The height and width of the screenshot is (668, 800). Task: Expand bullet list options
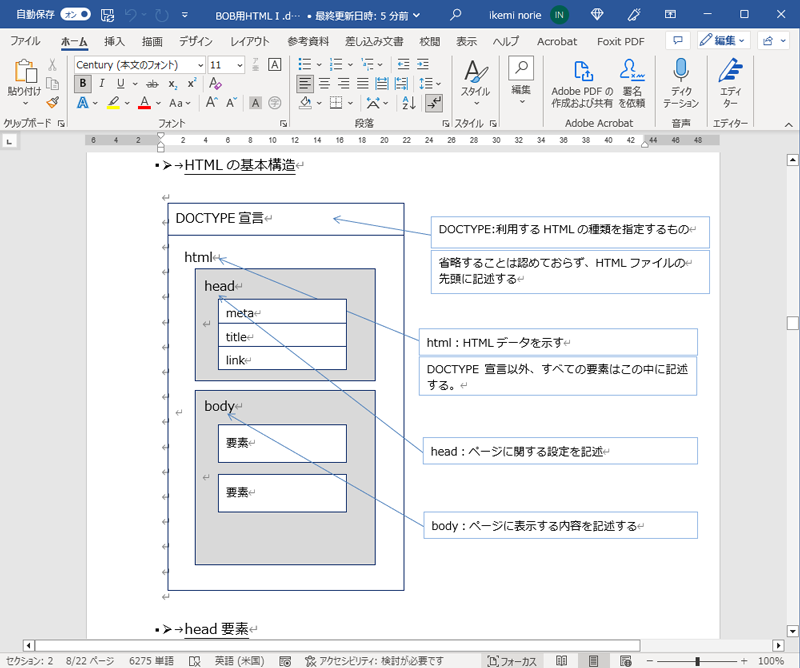[319, 65]
